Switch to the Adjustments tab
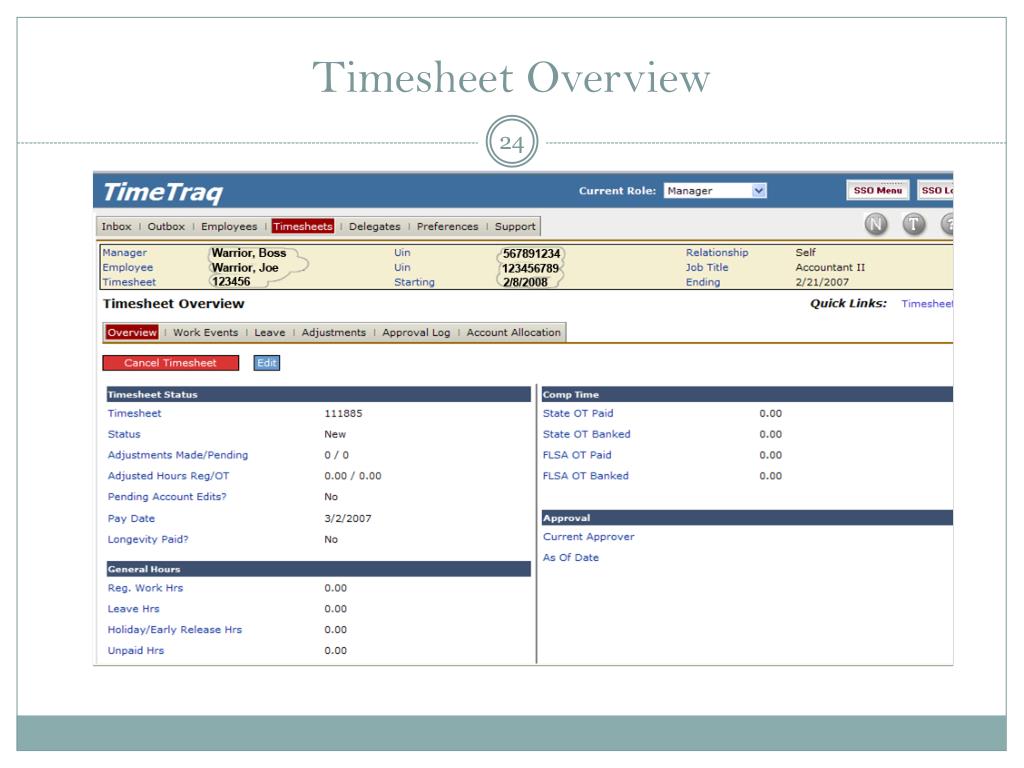The image size is (1024, 768). 334,332
